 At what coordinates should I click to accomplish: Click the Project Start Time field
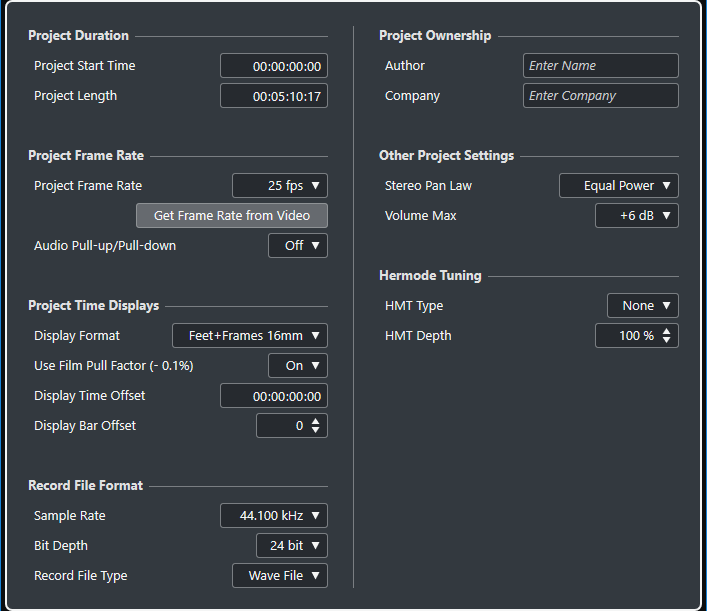click(274, 66)
